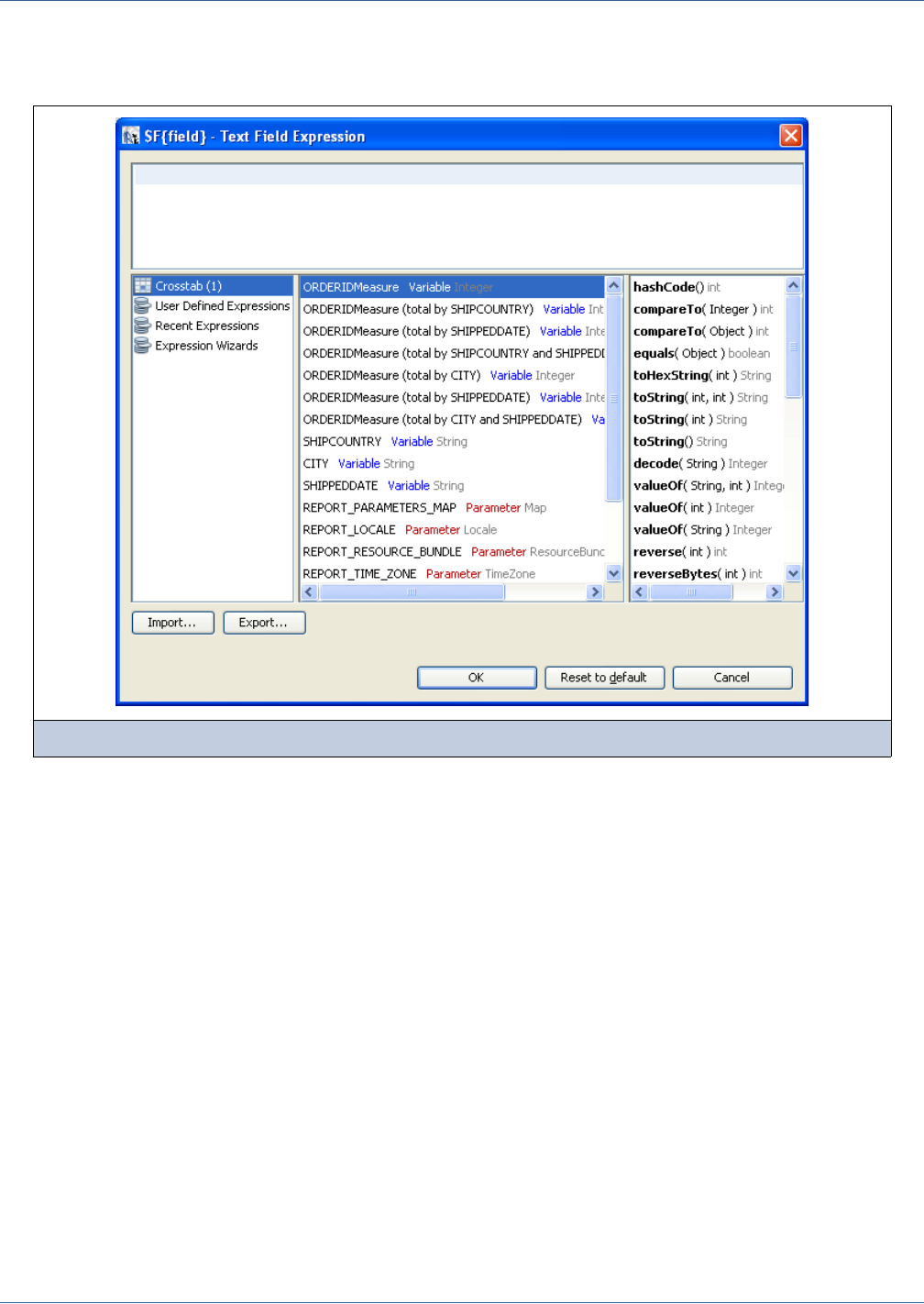The height and width of the screenshot is (1304, 924).
Task: Click Reset to default button
Action: point(604,678)
